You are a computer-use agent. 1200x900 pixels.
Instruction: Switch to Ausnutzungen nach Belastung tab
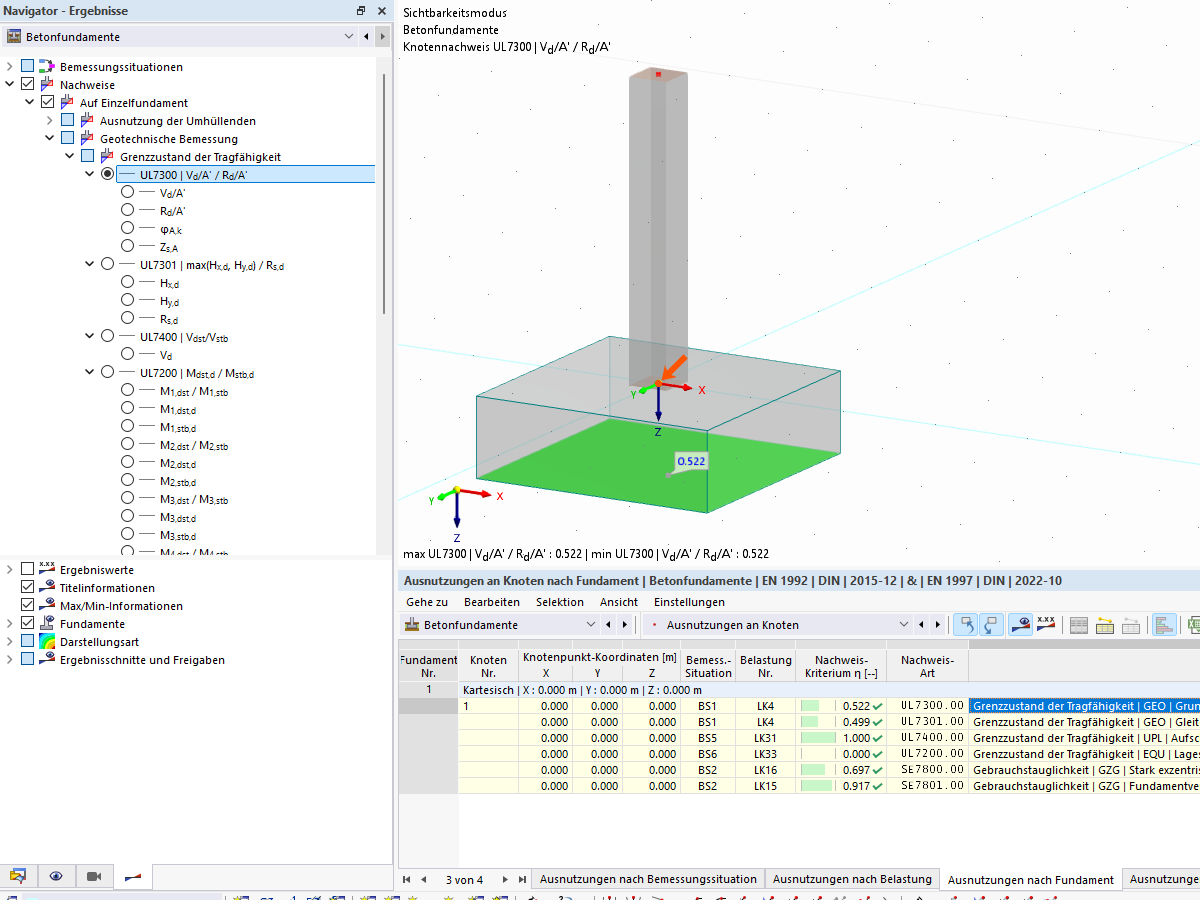coord(851,879)
